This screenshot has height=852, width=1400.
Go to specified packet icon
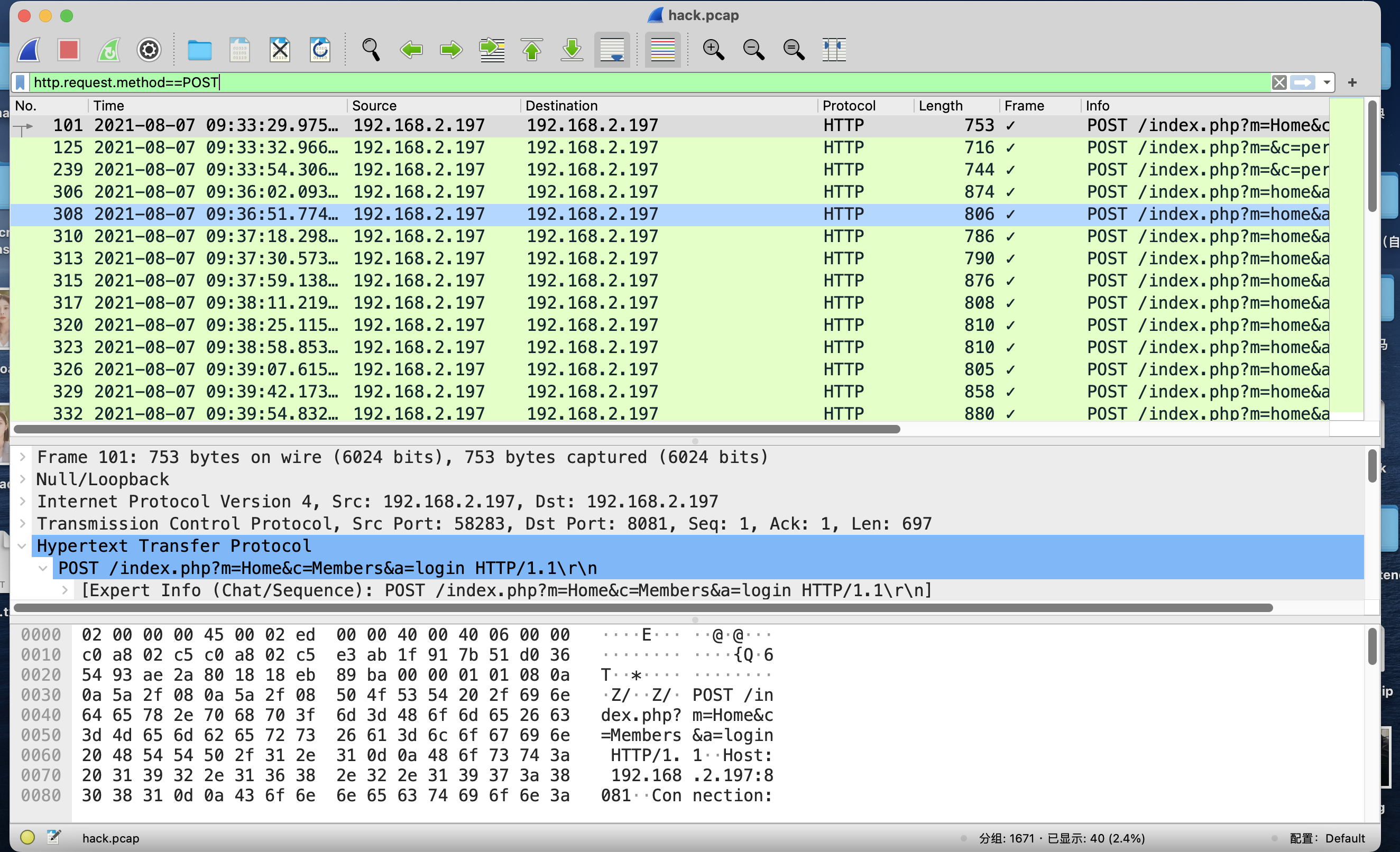[492, 50]
